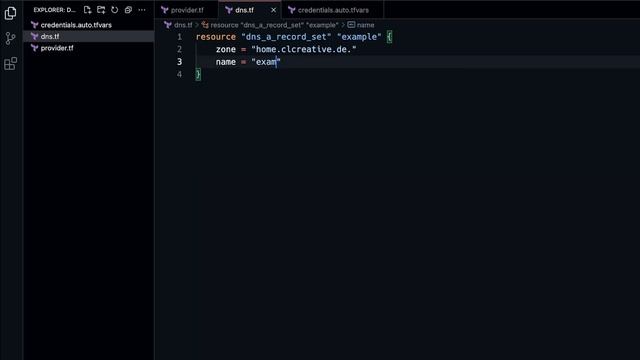Collapse all folders in Explorer

(128, 10)
